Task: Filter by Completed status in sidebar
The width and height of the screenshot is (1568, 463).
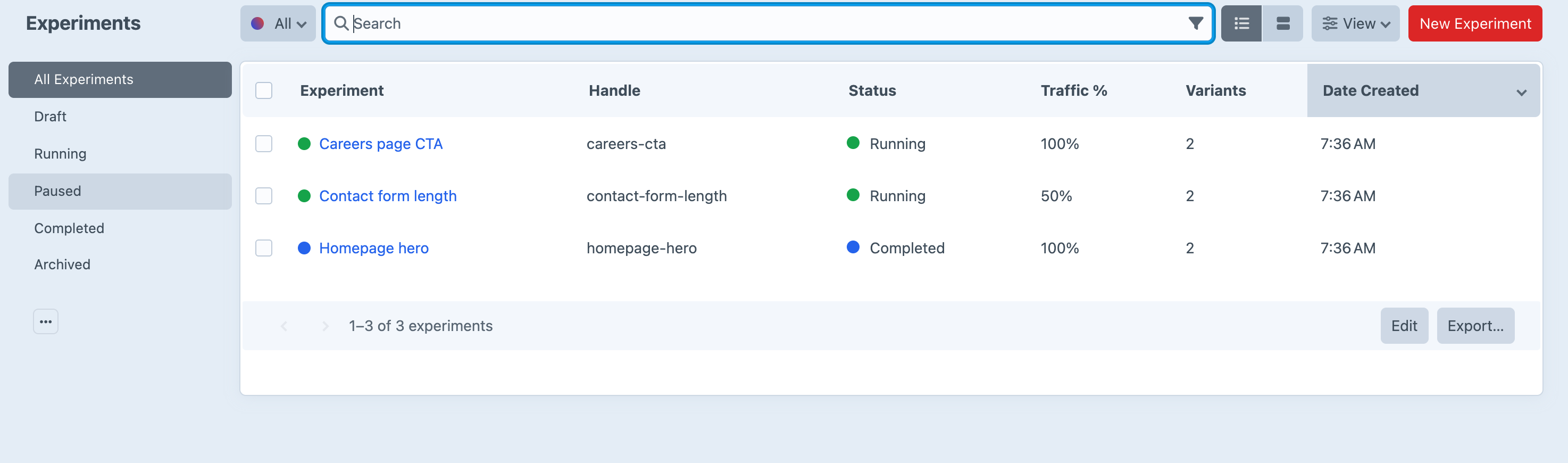Action: (x=120, y=228)
